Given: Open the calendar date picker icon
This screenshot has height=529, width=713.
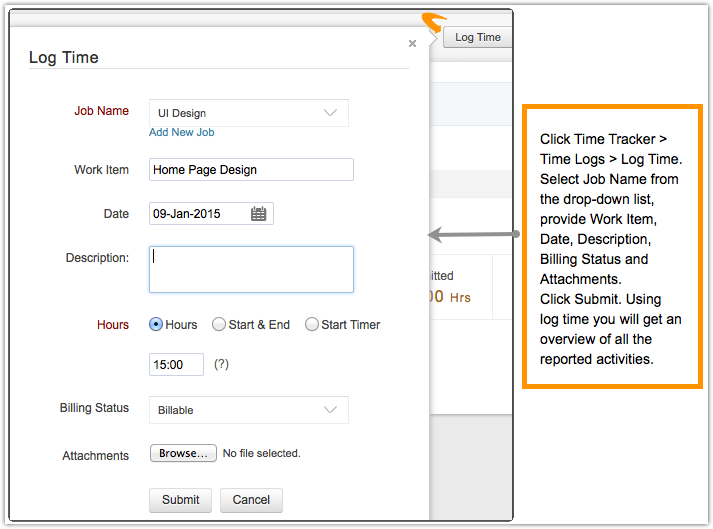Looking at the screenshot, I should (x=258, y=214).
